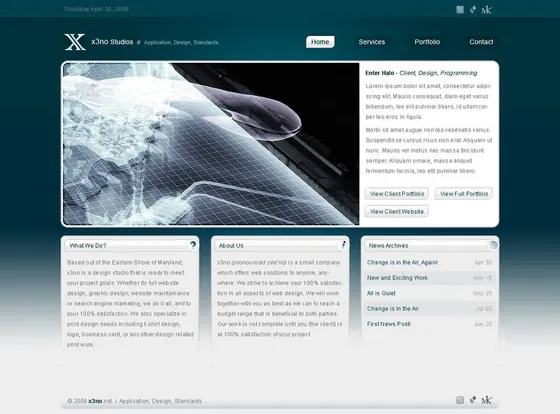Select the Contact navigation item
Image resolution: width=560 pixels, height=414 pixels.
pyautogui.click(x=481, y=42)
